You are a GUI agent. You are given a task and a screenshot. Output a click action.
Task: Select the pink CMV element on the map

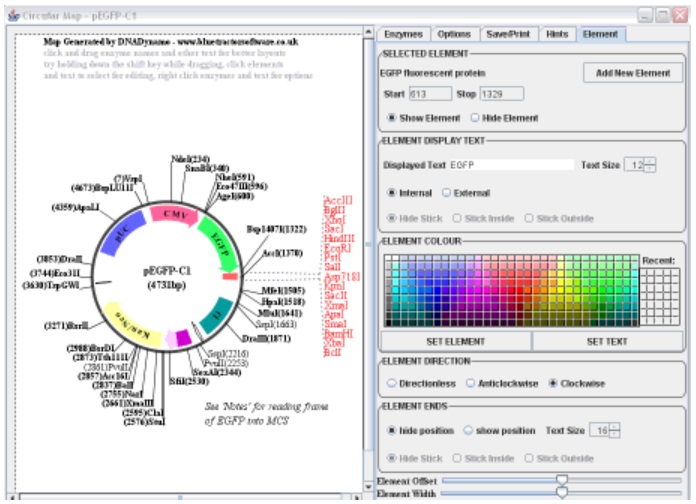(175, 214)
